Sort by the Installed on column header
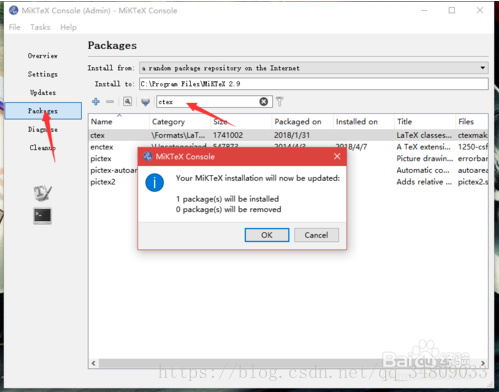Screen dimensions: 499x392 point(363,122)
